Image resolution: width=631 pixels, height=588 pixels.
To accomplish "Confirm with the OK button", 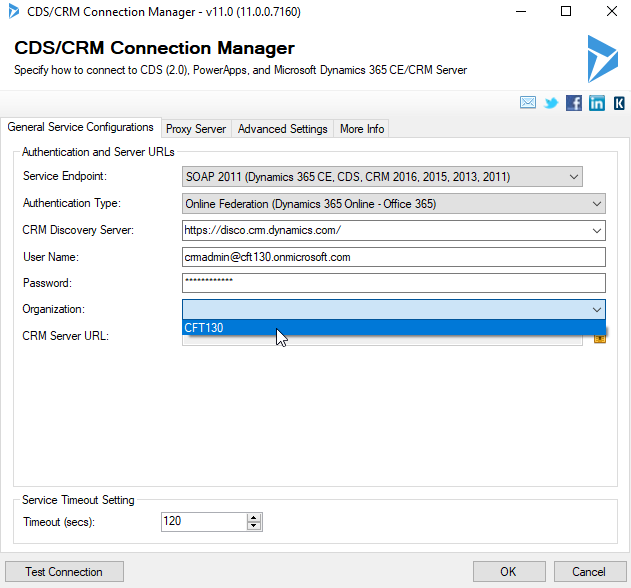I will tap(509, 571).
